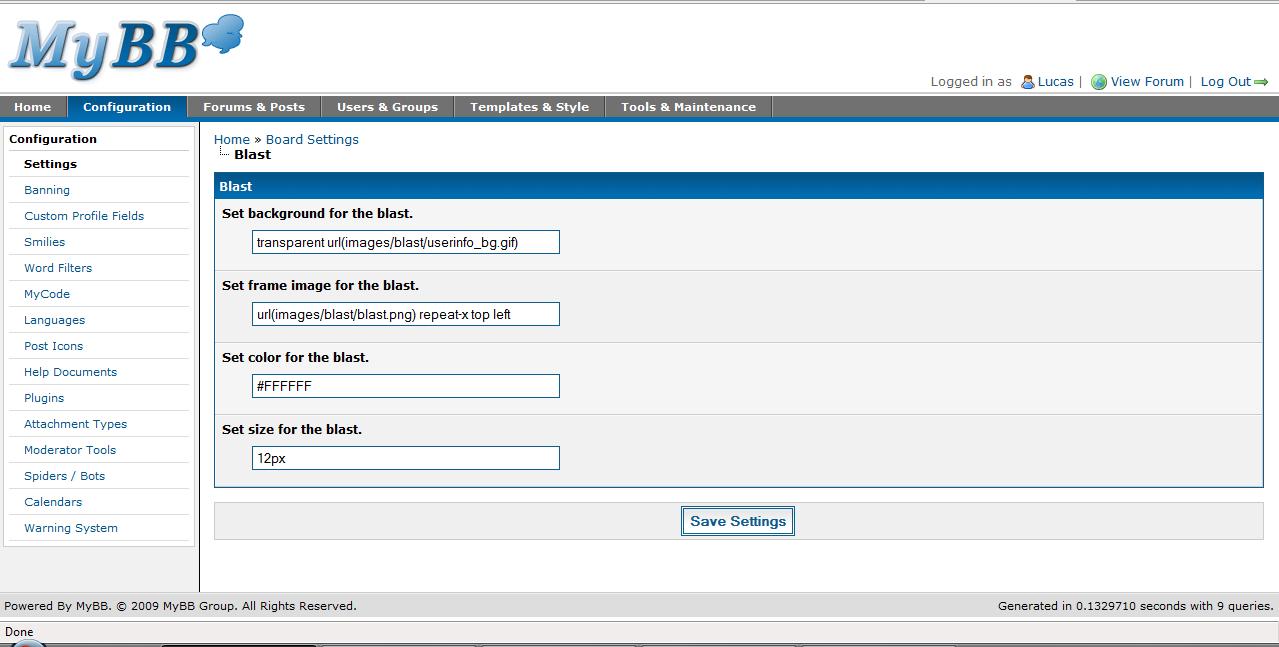Focus the blast frame image field
The width and height of the screenshot is (1279, 647).
click(x=406, y=314)
